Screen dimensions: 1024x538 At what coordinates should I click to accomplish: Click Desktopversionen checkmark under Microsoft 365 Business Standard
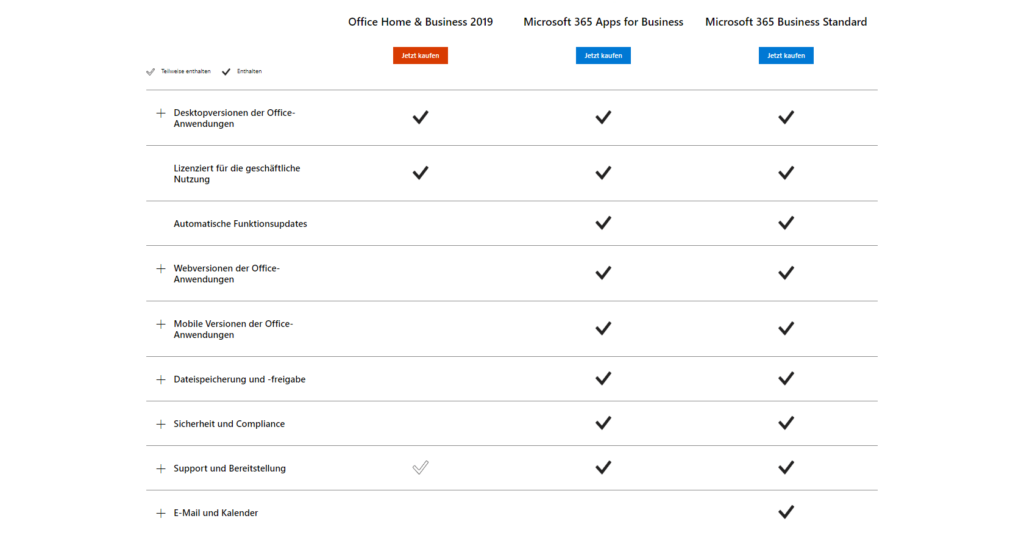pyautogui.click(x=786, y=117)
